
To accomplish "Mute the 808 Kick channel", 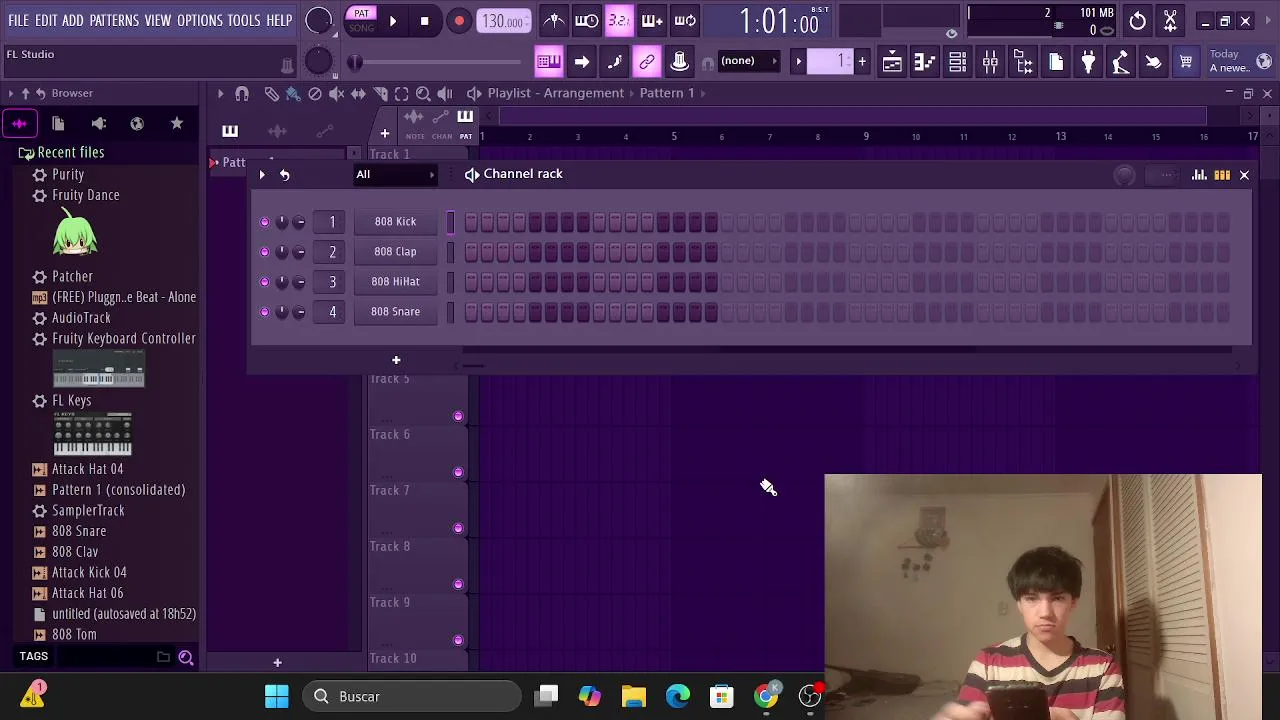I will click(x=264, y=222).
